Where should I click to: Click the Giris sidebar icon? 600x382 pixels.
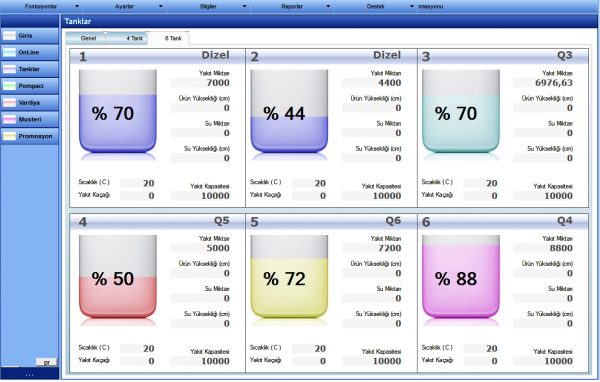(9, 36)
